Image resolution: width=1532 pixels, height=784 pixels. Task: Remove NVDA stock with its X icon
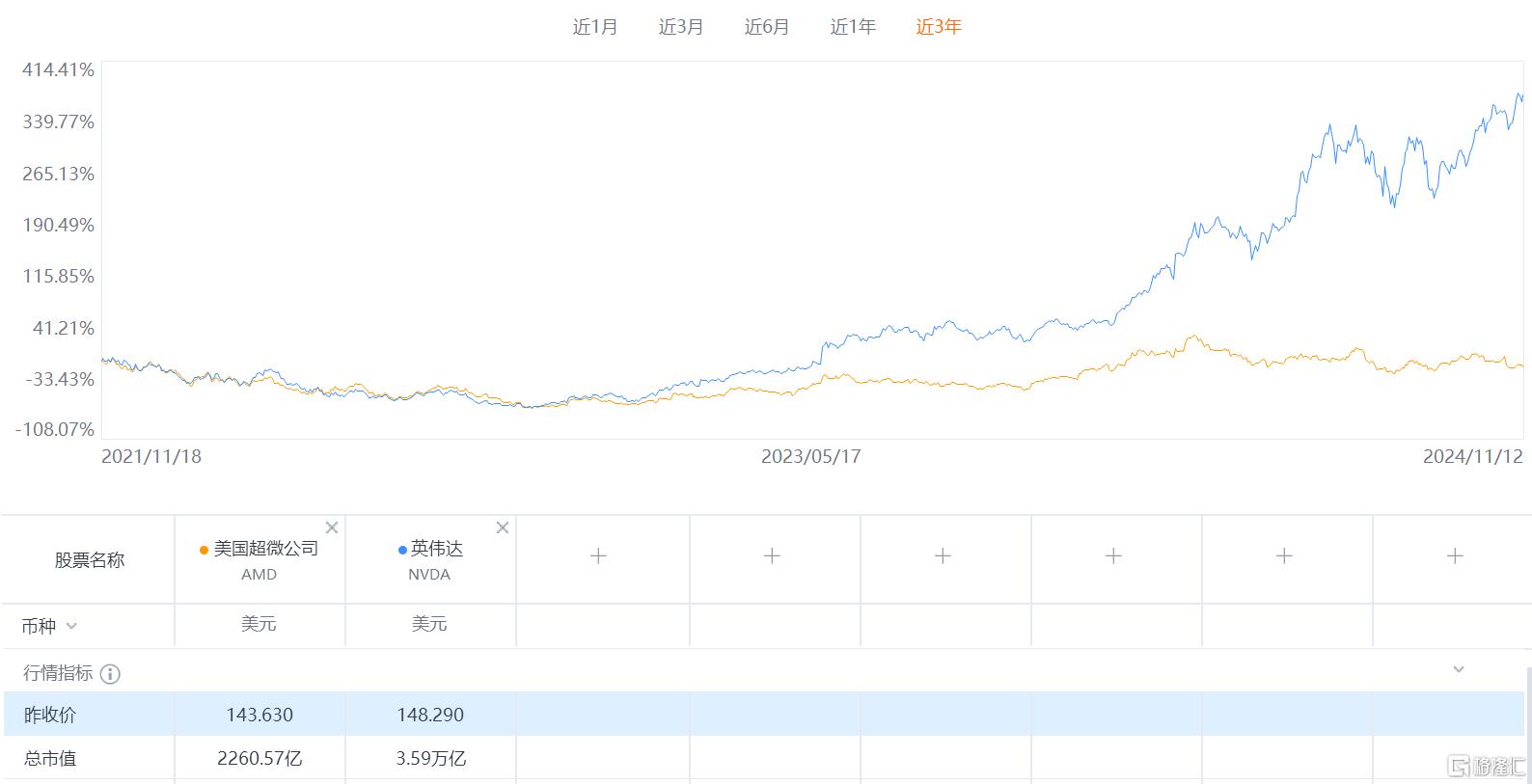point(503,527)
